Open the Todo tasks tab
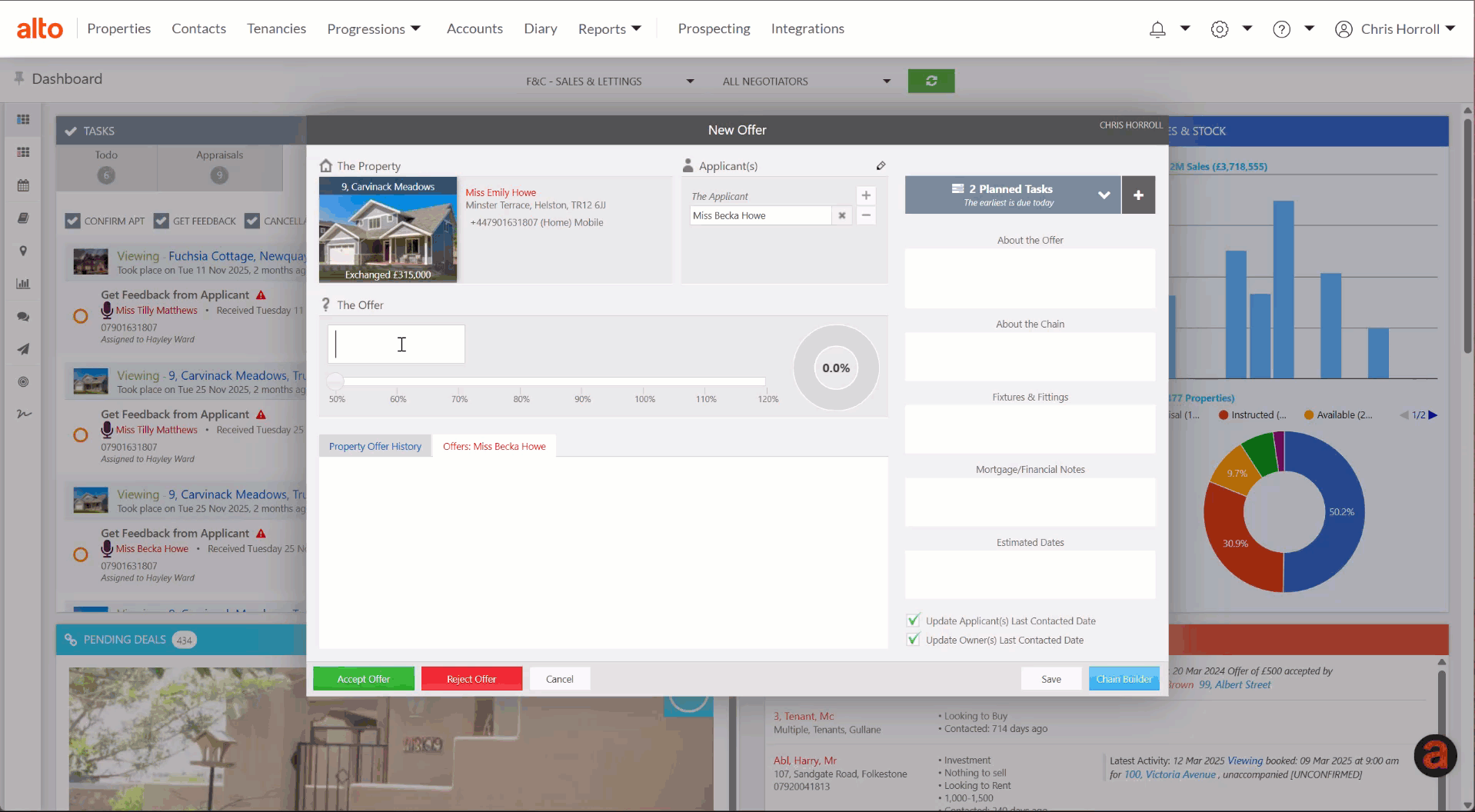The image size is (1475, 812). pos(106,167)
